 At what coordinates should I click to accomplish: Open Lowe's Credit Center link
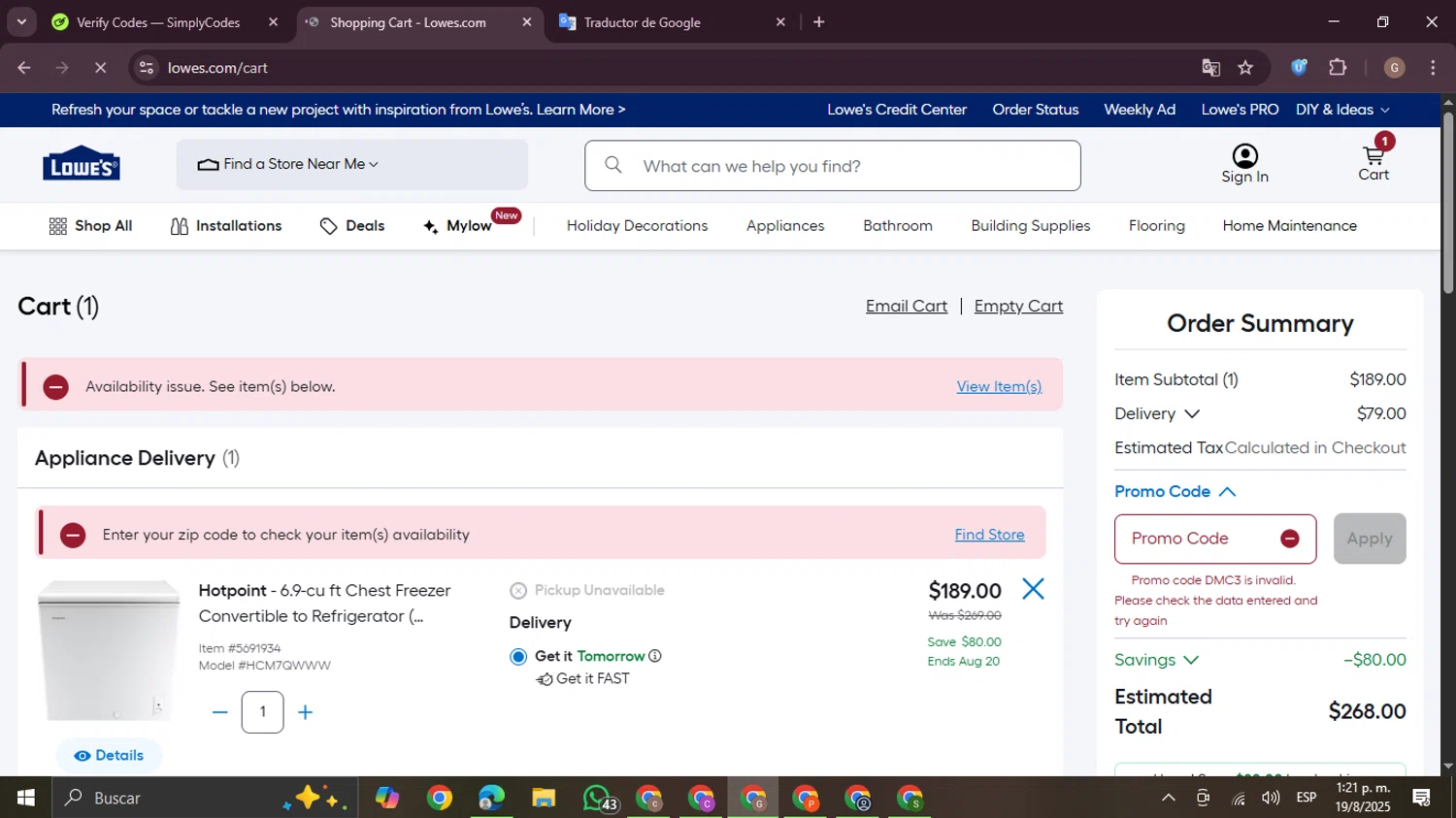pyautogui.click(x=897, y=110)
